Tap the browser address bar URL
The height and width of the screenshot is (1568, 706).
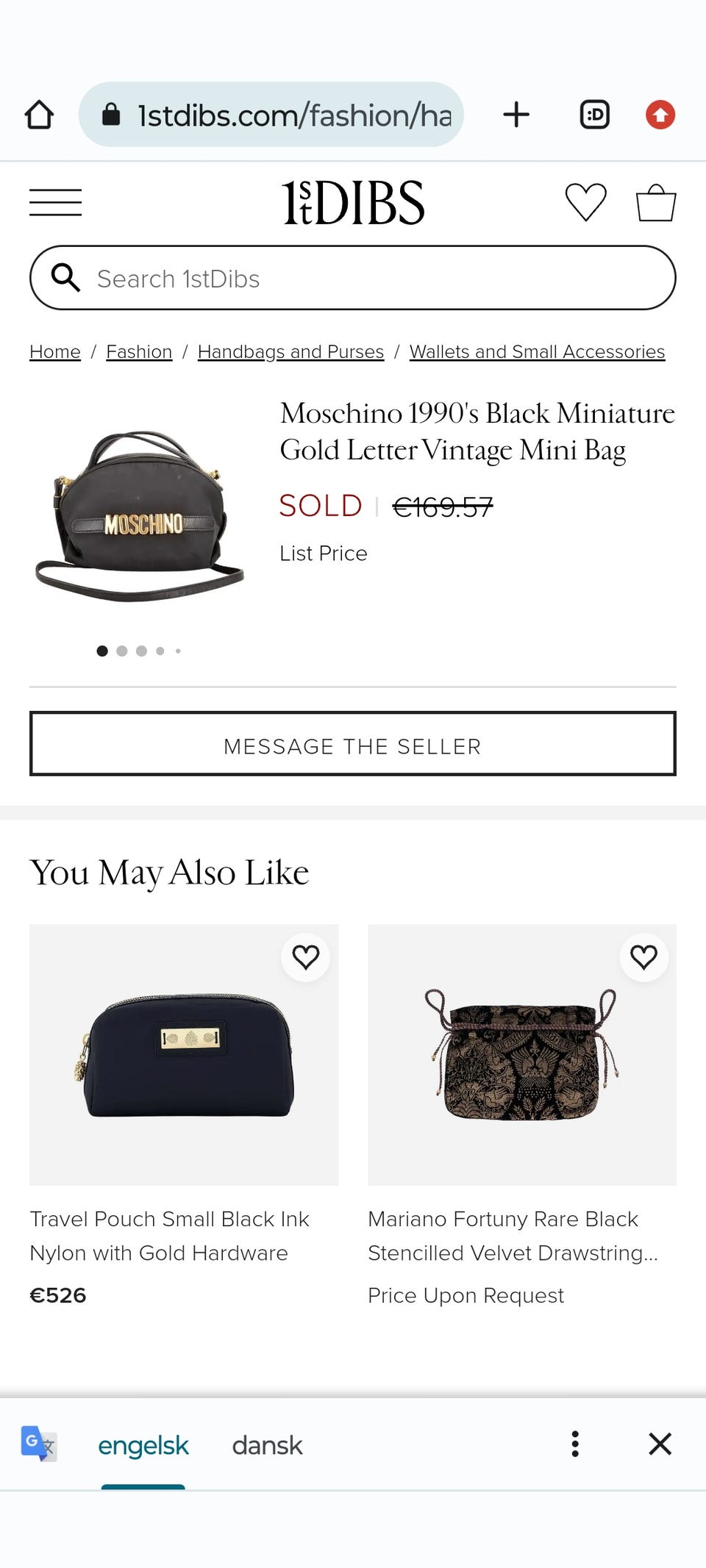click(294, 115)
